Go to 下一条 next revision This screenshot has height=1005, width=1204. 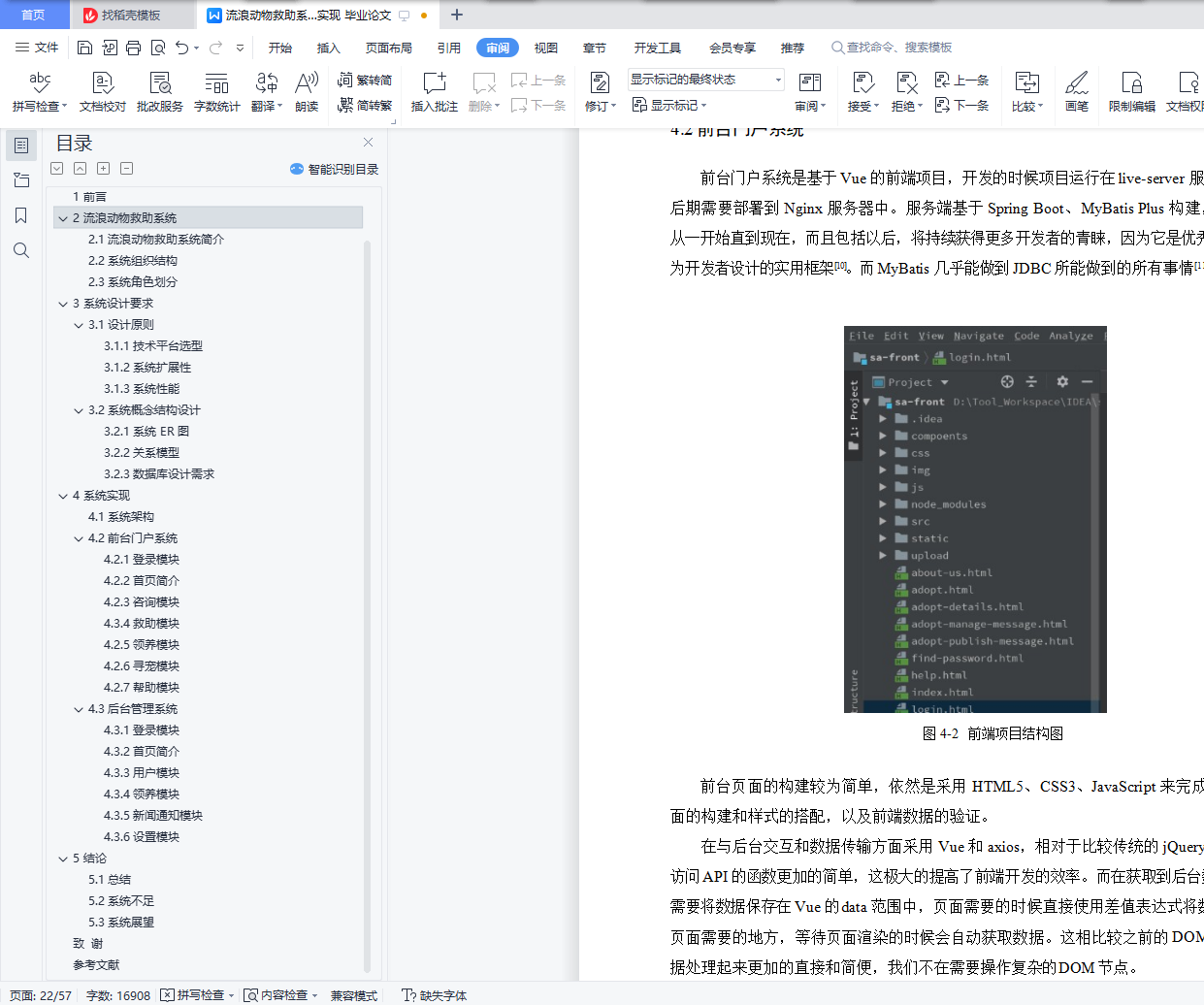tap(961, 105)
